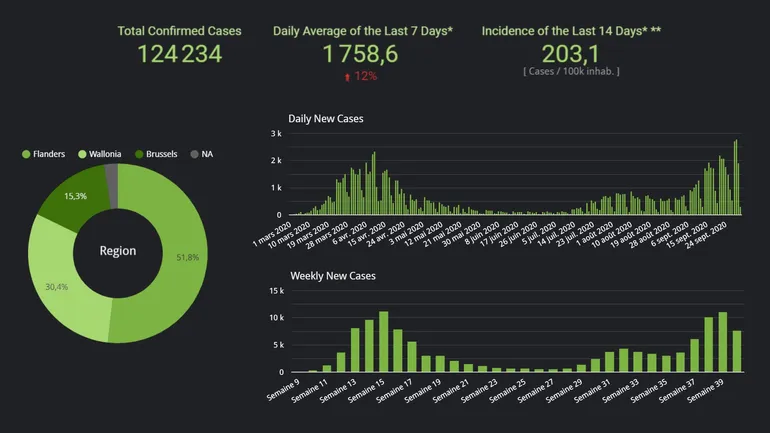The image size is (770, 433).
Task: Click the grey NA donut slice
Action: pos(112,185)
